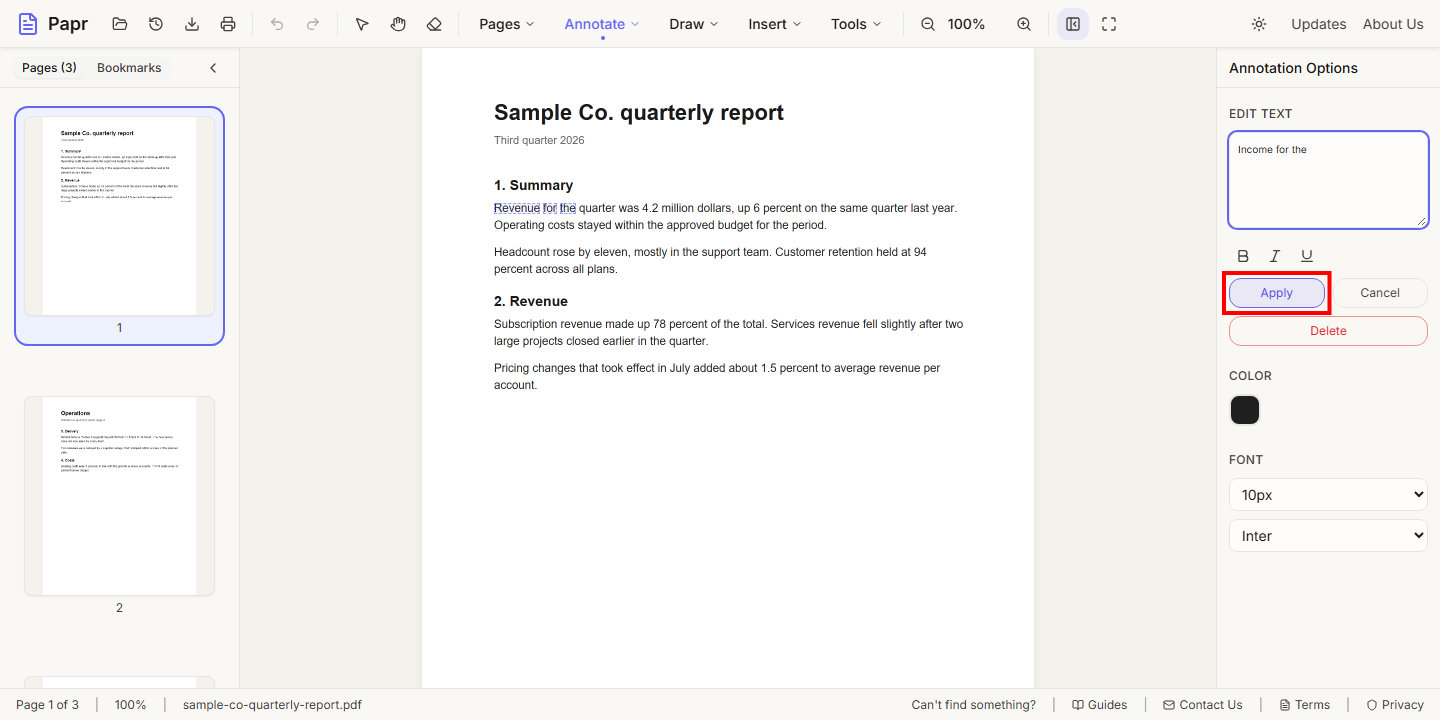Open version history clock icon
The image size is (1440, 720).
point(156,24)
